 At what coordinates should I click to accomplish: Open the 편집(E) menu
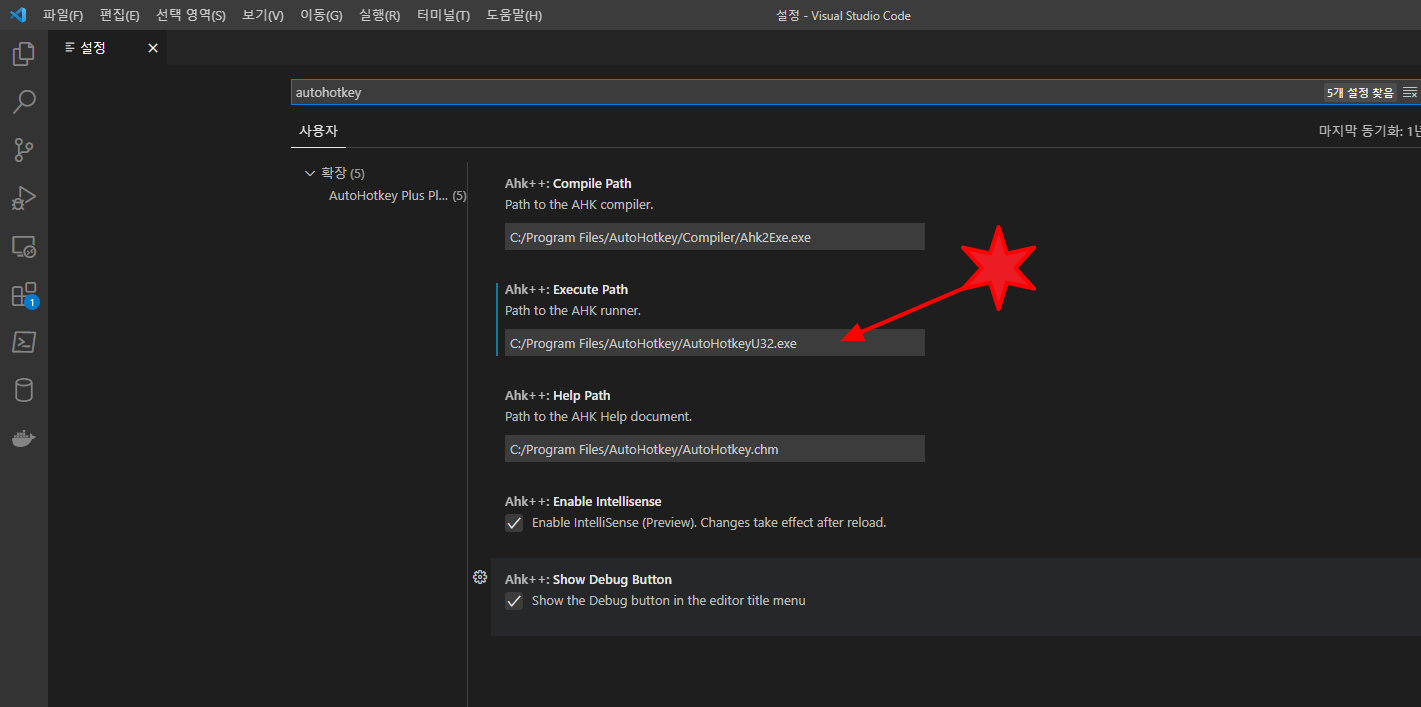click(119, 16)
